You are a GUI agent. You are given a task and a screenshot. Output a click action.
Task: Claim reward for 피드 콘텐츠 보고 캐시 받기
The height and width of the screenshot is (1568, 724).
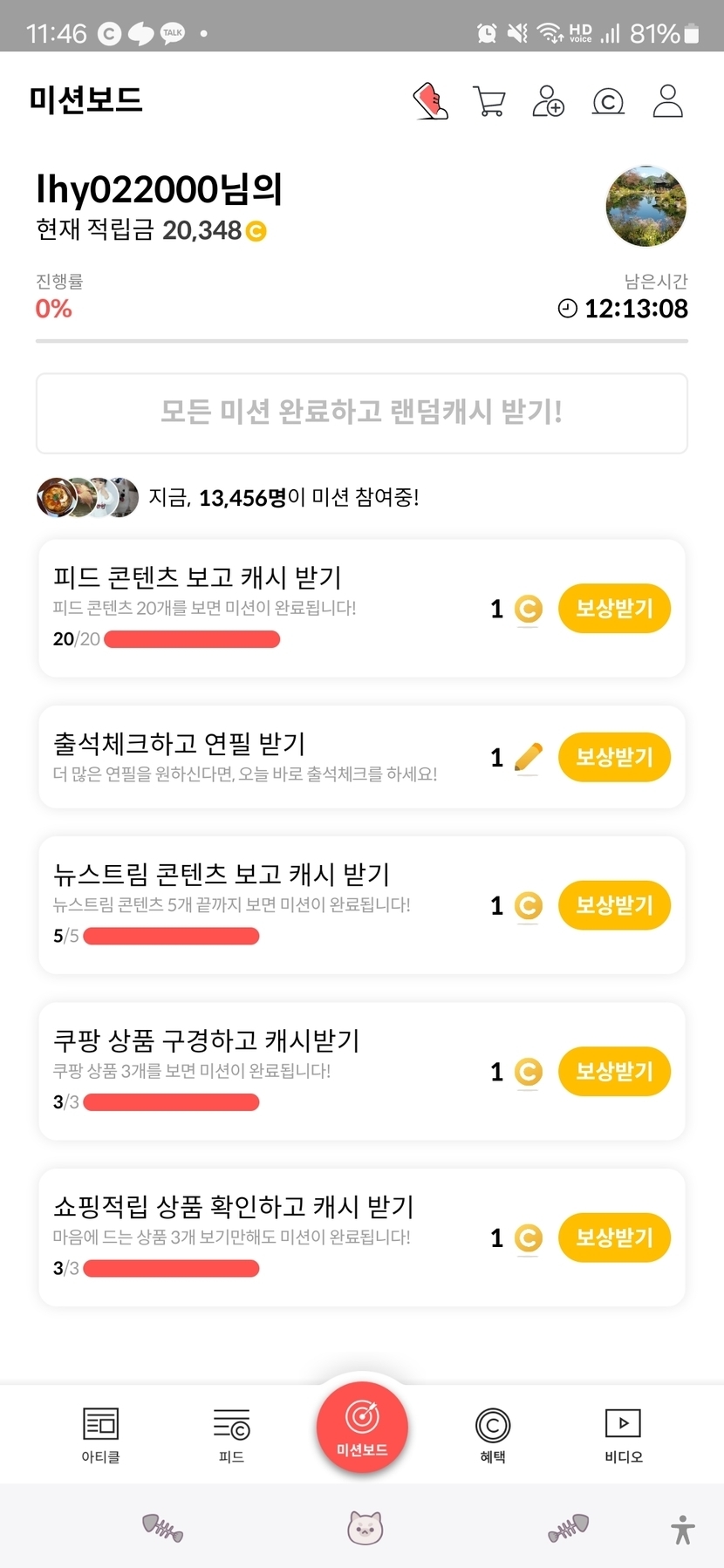pyautogui.click(x=614, y=609)
